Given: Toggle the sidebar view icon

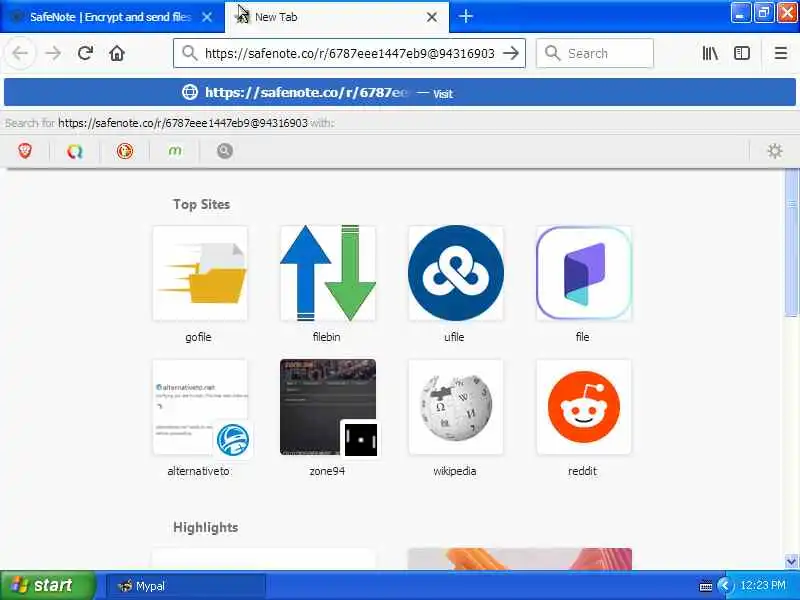Looking at the screenshot, I should [x=741, y=53].
